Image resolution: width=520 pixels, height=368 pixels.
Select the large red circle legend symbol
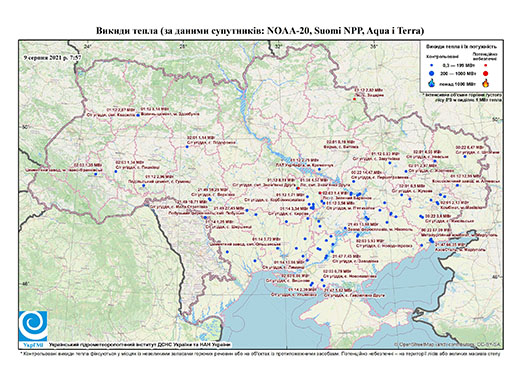(x=486, y=73)
